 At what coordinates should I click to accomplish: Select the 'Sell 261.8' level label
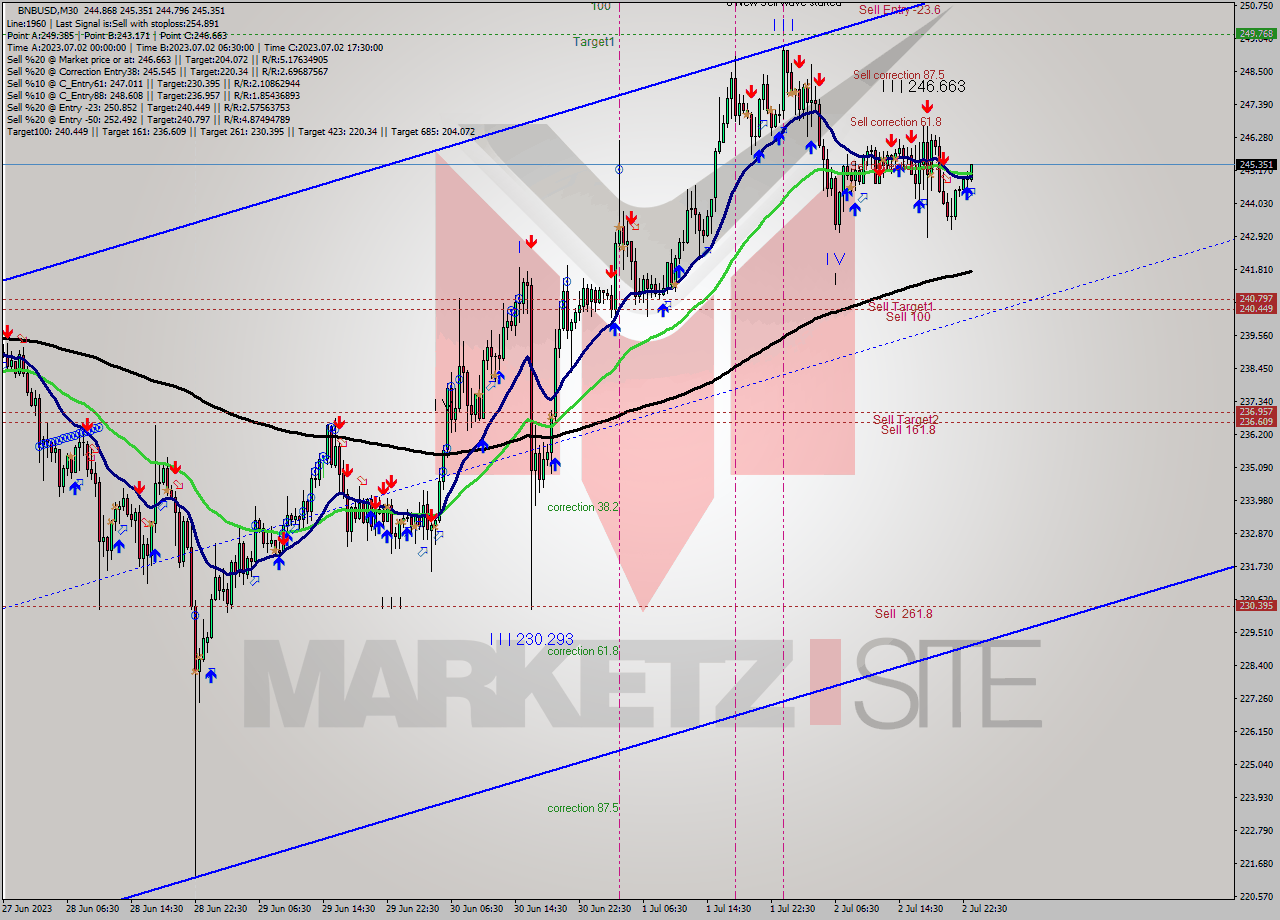[904, 614]
